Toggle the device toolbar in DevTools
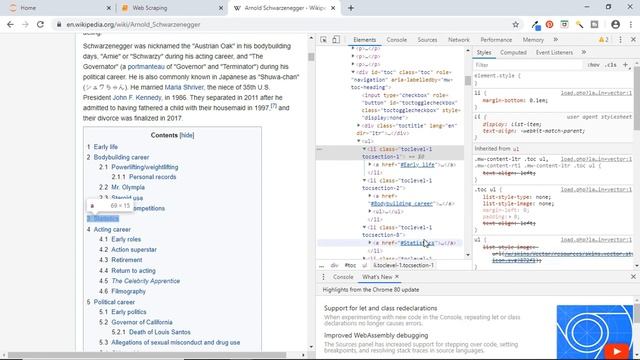The image size is (640, 360). tap(336, 40)
